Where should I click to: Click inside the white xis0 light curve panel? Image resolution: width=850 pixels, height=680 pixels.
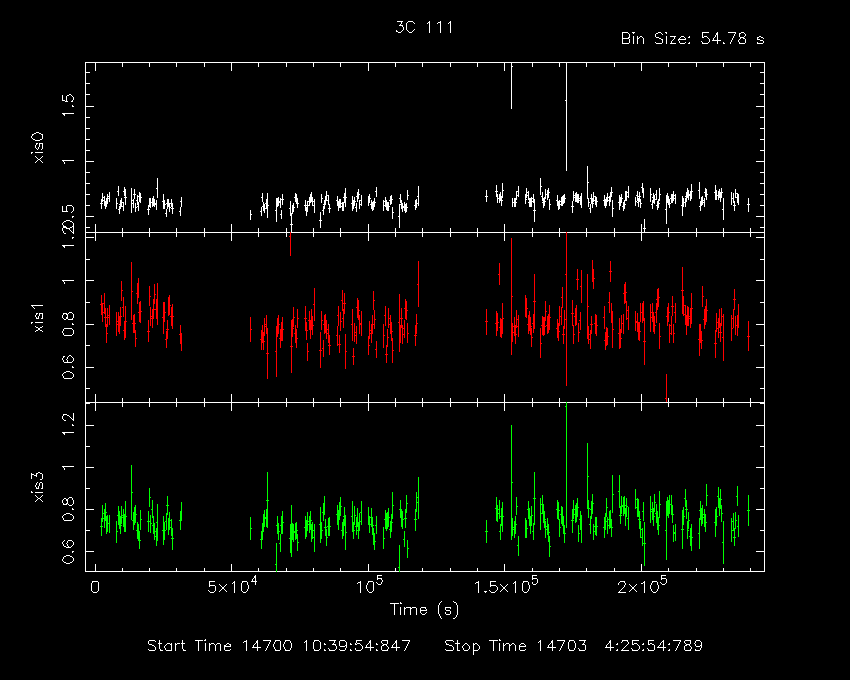coord(424,147)
